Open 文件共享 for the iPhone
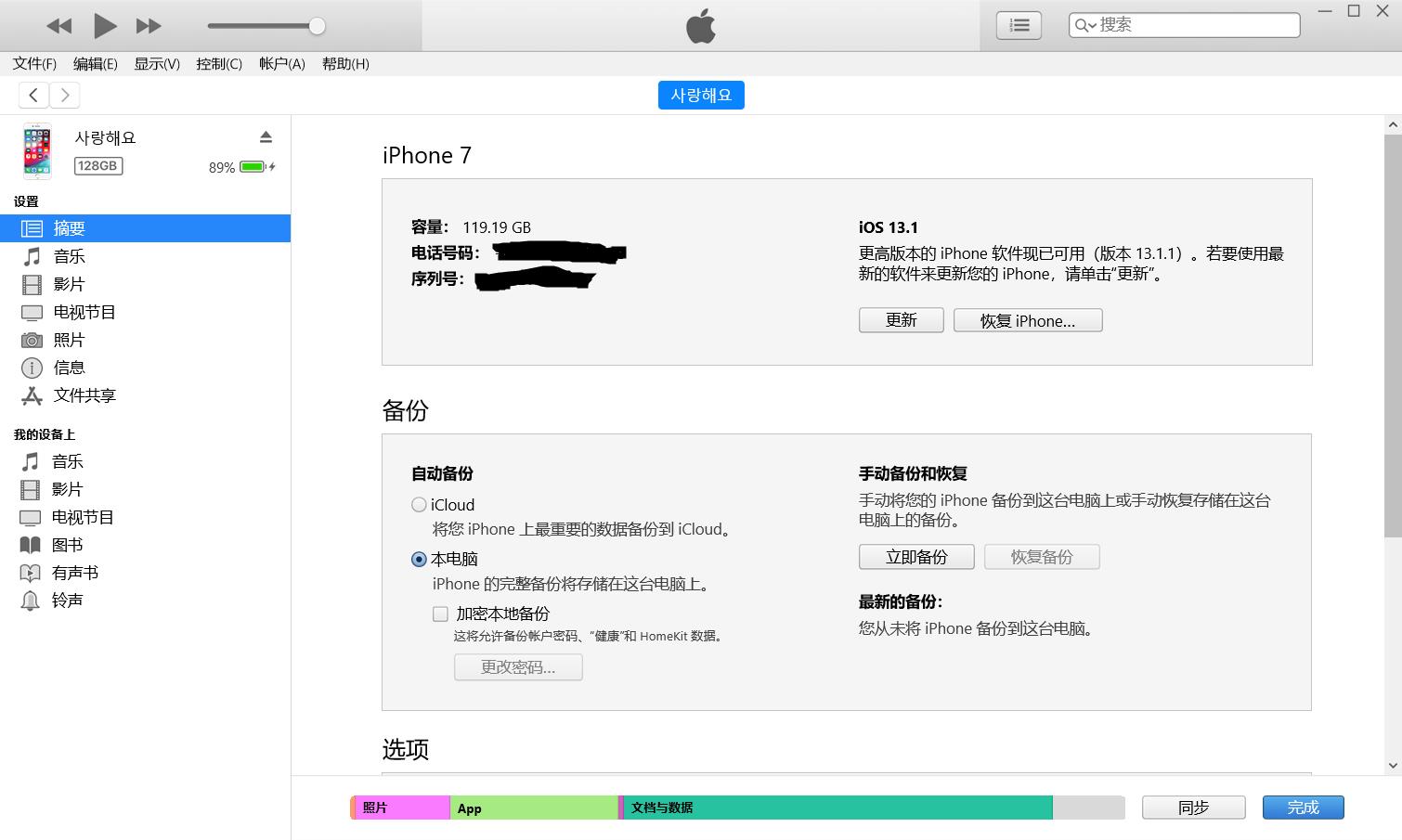 84,395
